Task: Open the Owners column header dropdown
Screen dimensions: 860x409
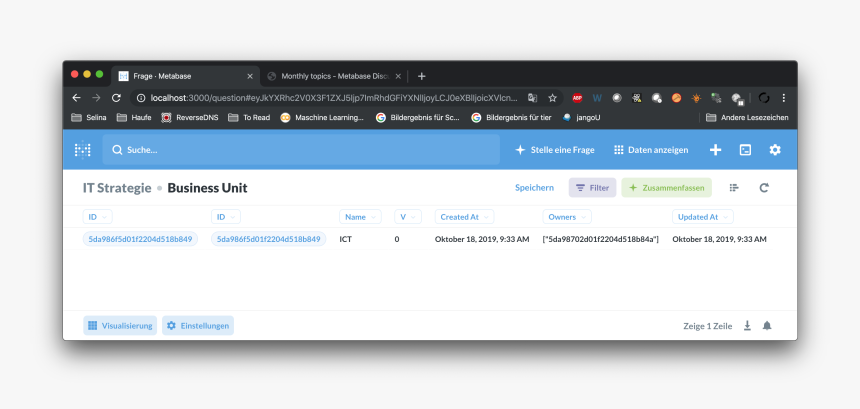Action: (567, 217)
